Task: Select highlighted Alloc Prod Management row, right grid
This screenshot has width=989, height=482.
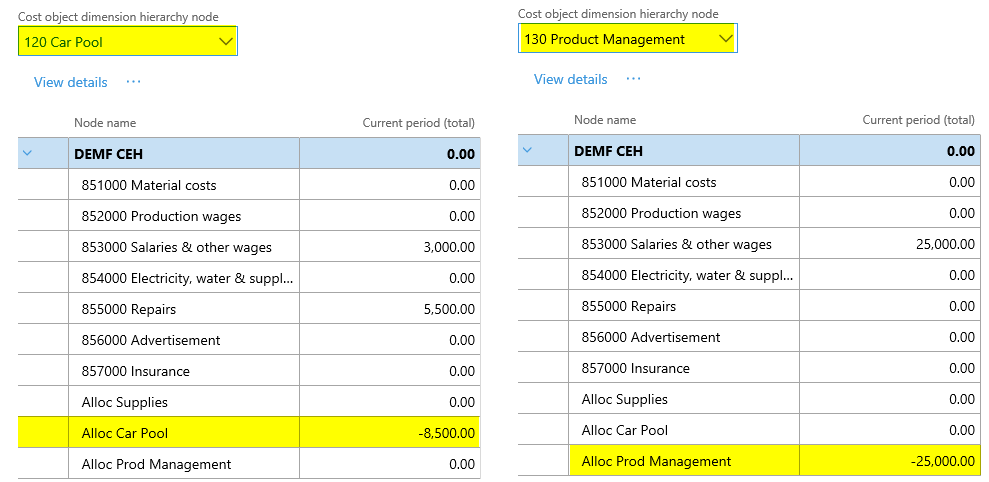Action: [x=656, y=461]
